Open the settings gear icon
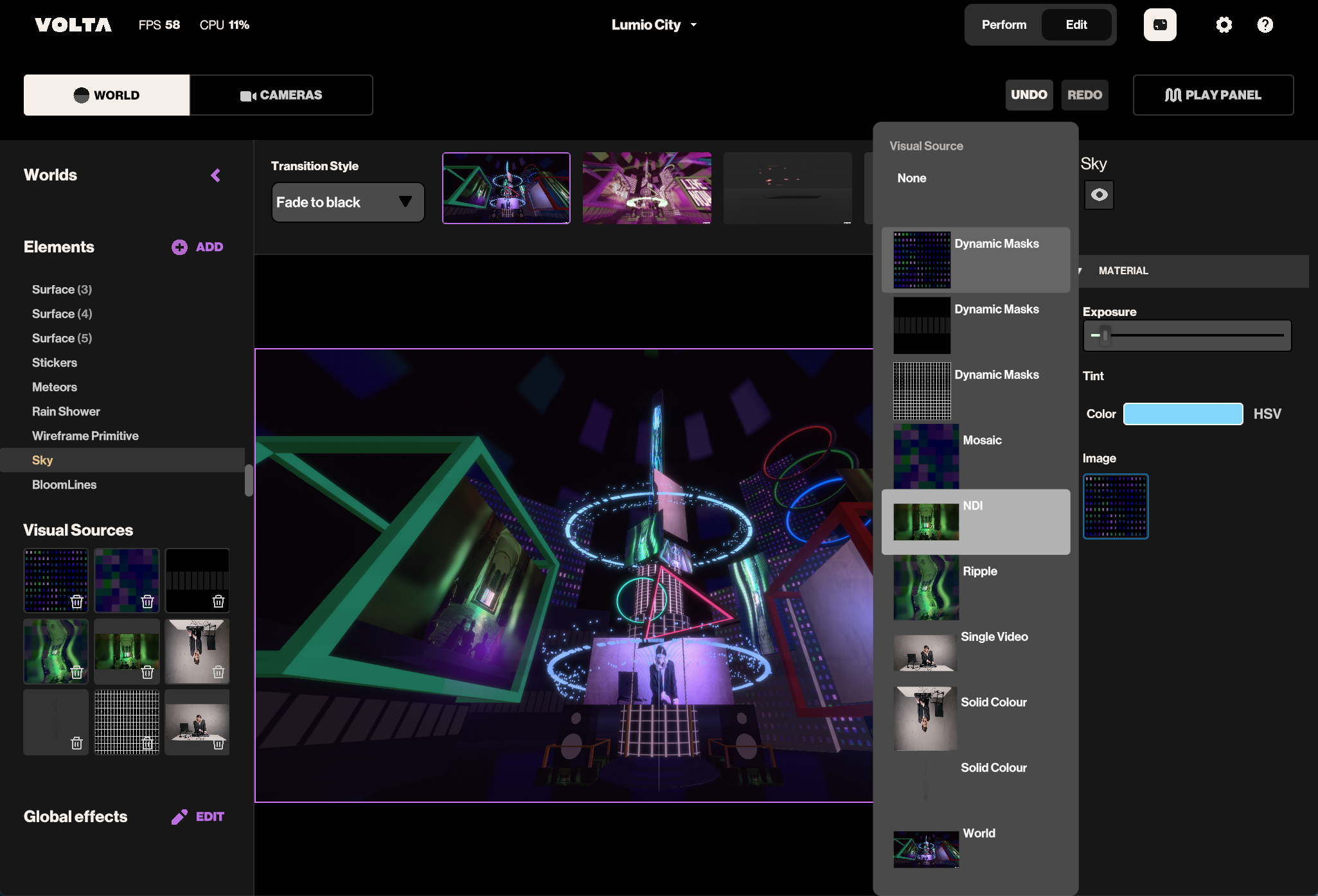This screenshot has width=1318, height=896. click(1224, 25)
